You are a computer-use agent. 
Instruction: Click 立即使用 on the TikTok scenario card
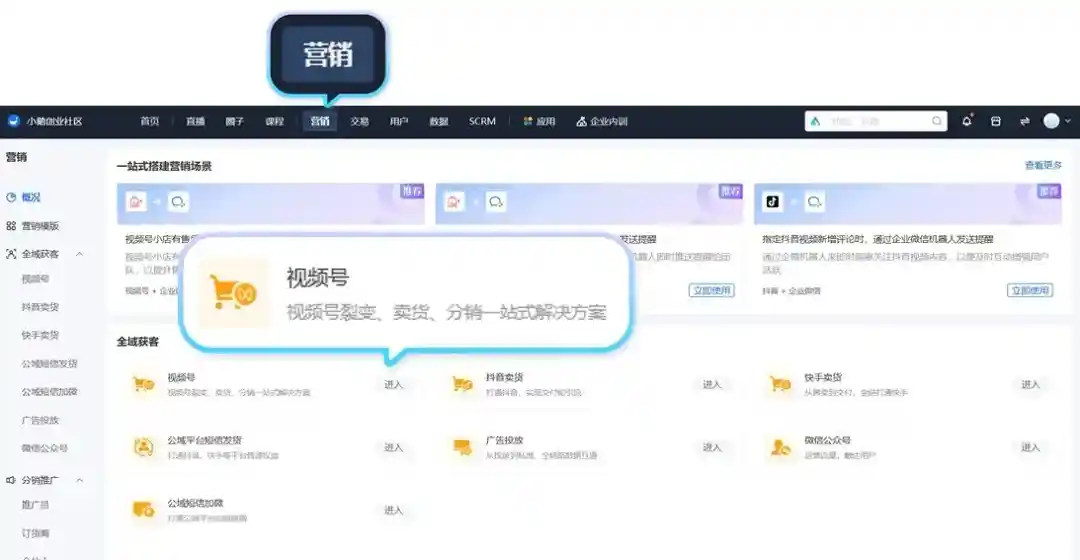[1030, 290]
